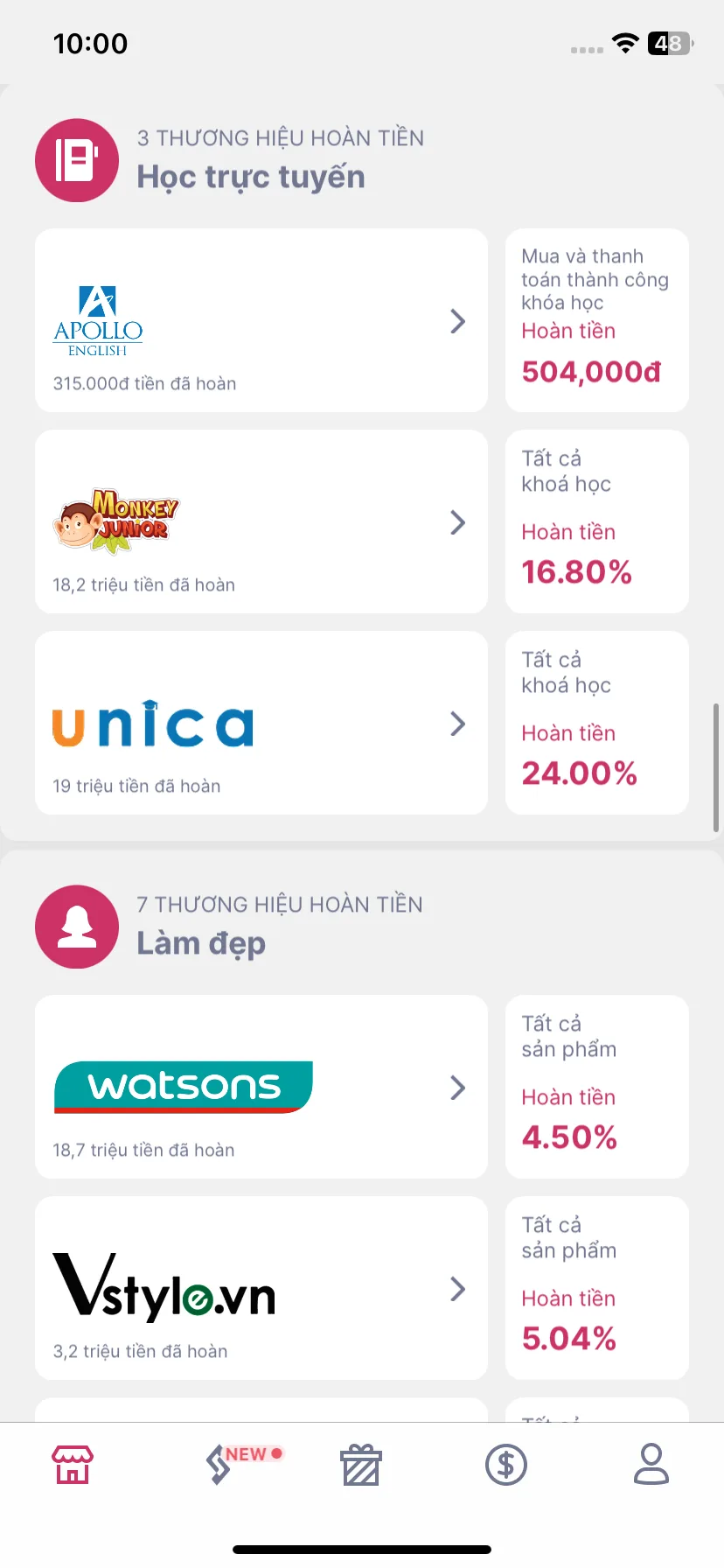
Task: Open the gift box rewards icon
Action: point(361,1464)
